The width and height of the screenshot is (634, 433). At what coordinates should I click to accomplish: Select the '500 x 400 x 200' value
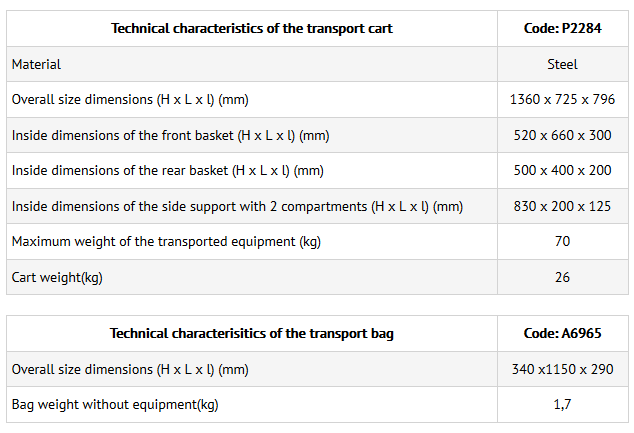pyautogui.click(x=562, y=170)
